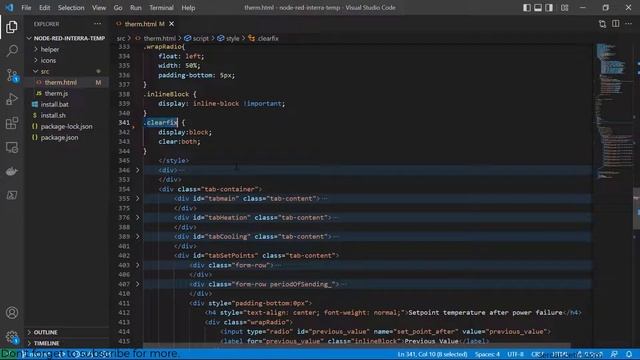Open the View menu
This screenshot has width=640, height=360.
coord(99,7)
